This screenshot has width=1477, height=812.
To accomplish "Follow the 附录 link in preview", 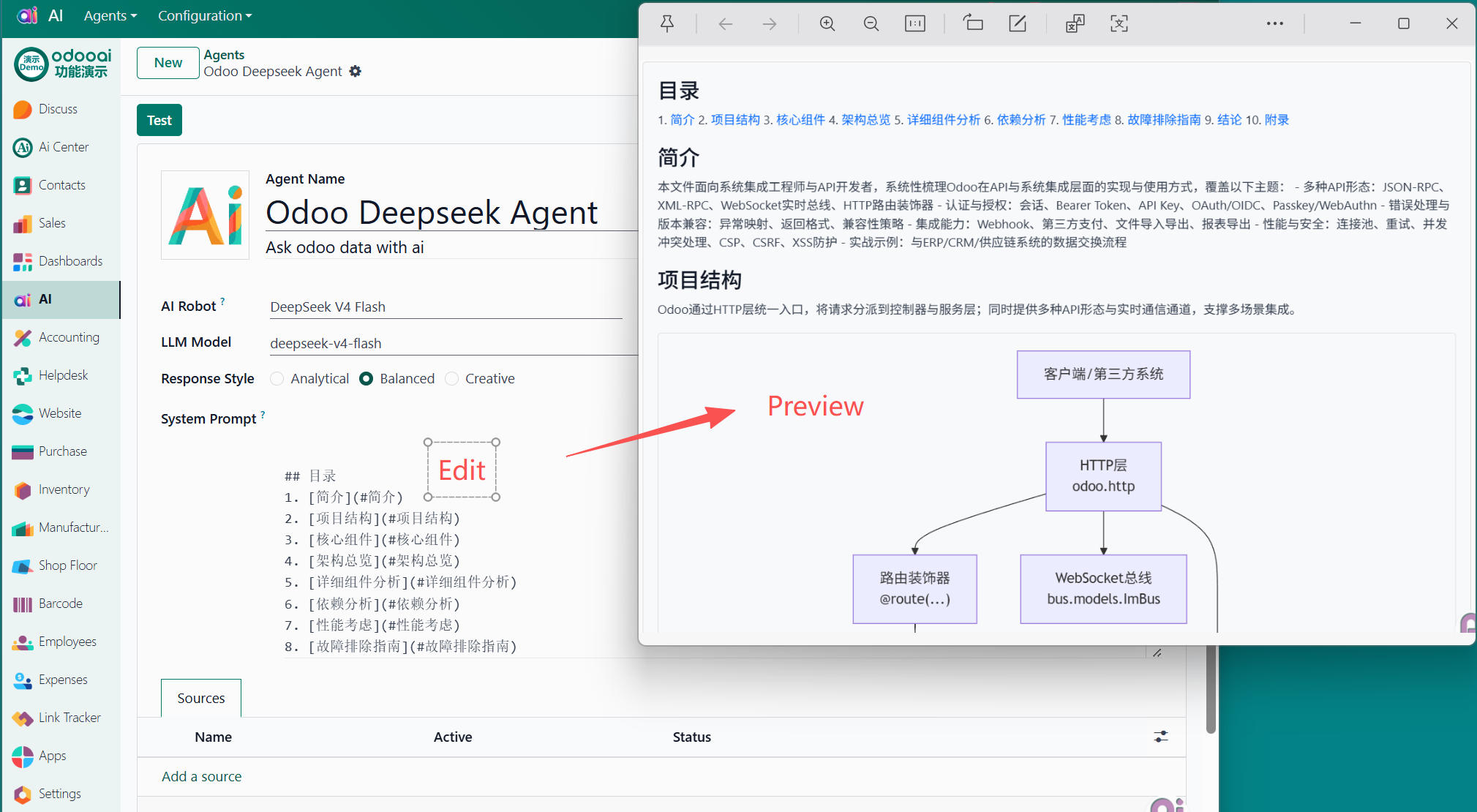I will point(1277,119).
